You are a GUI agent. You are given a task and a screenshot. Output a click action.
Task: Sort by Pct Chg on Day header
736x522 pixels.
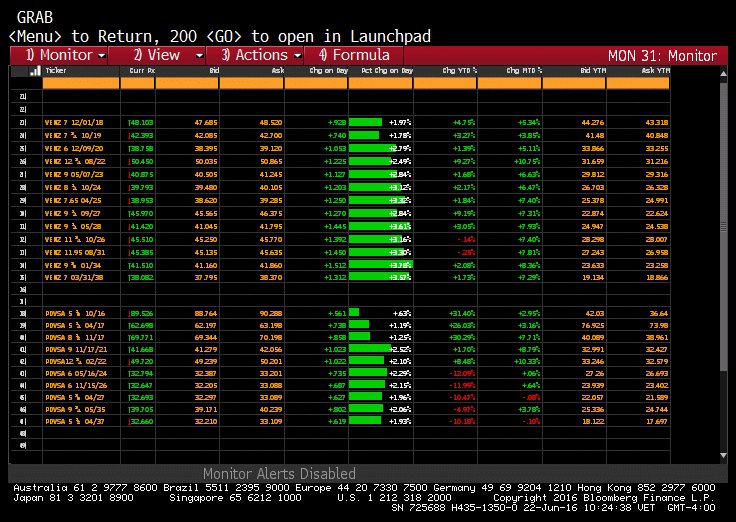click(x=386, y=70)
